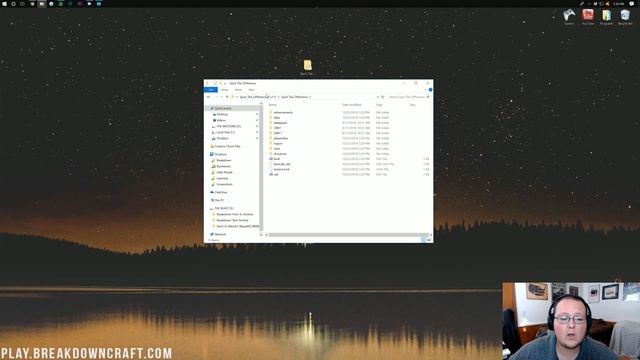Image resolution: width=640 pixels, height=360 pixels.
Task: Open Desktop in Quick access
Action: [222, 114]
